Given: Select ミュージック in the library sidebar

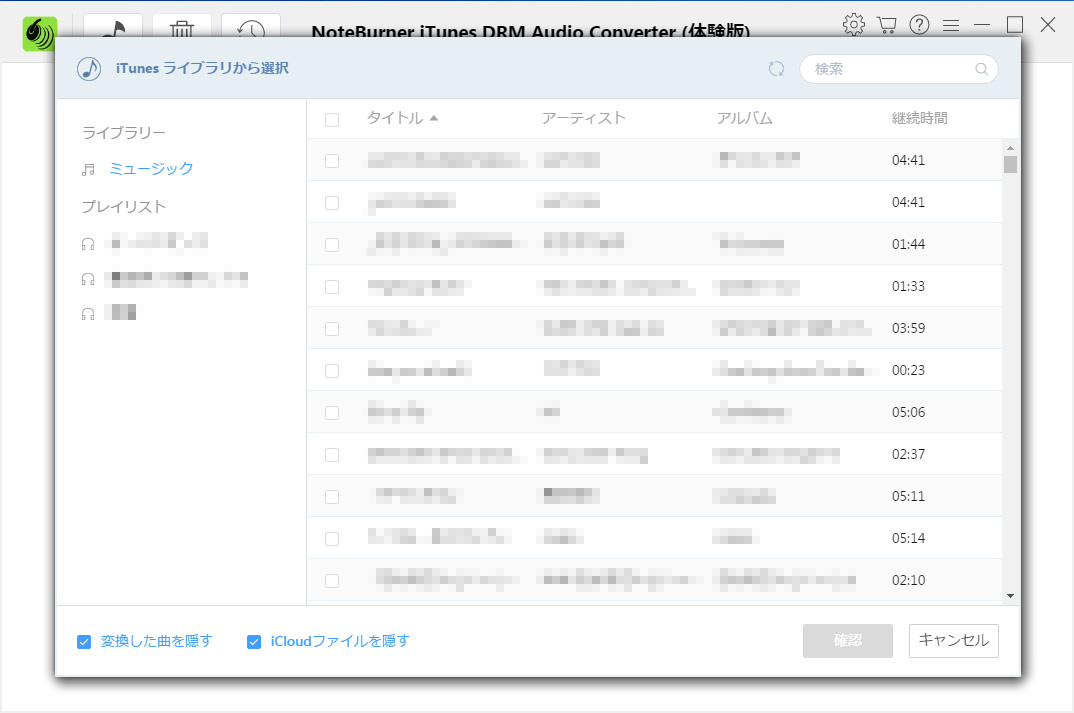Looking at the screenshot, I should 151,169.
